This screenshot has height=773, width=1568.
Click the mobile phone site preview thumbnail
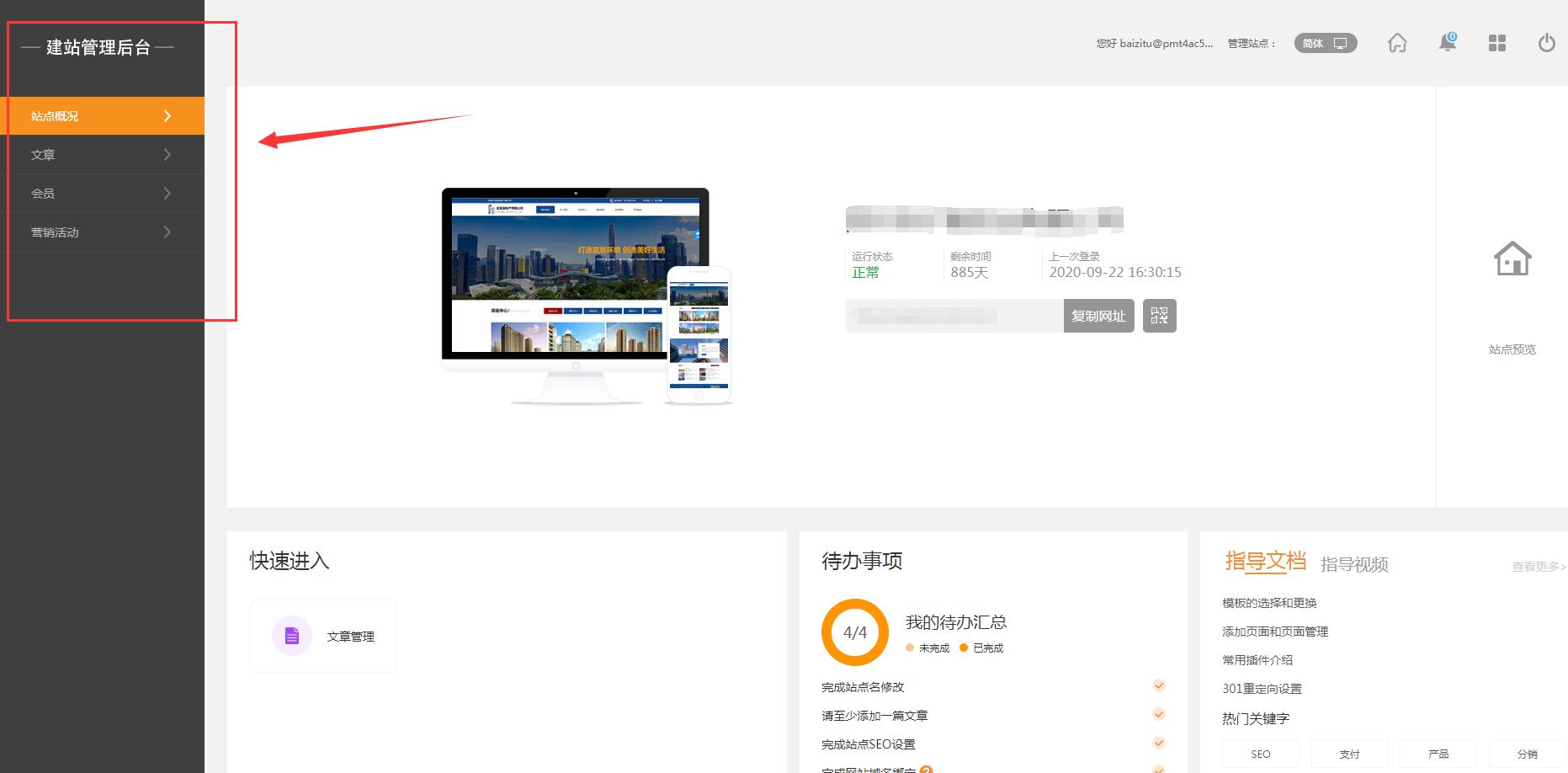(699, 335)
